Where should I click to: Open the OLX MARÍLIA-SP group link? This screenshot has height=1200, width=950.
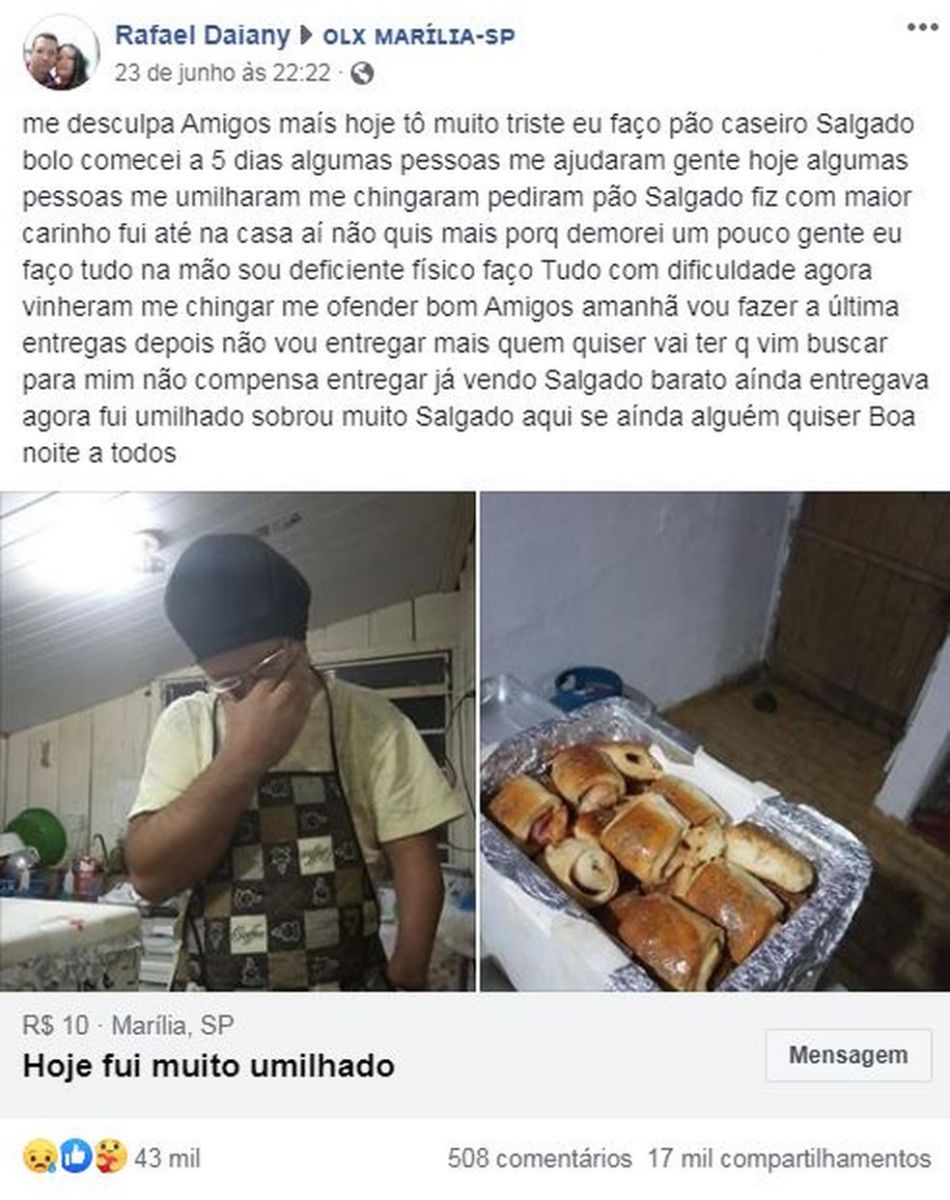(418, 37)
